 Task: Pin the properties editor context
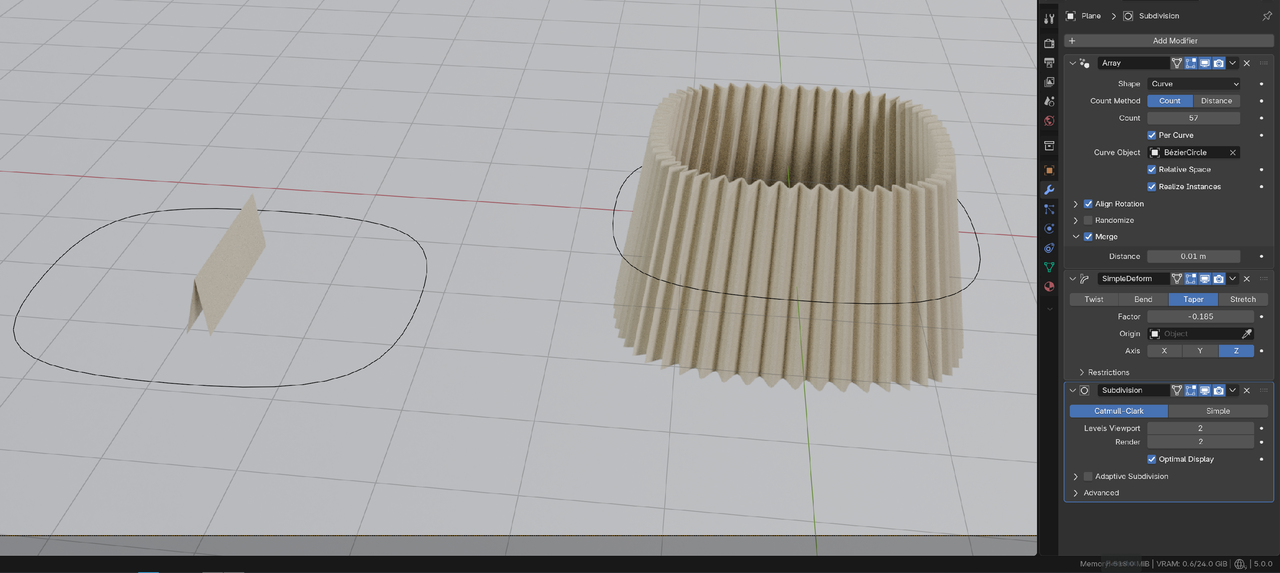pyautogui.click(x=1267, y=16)
